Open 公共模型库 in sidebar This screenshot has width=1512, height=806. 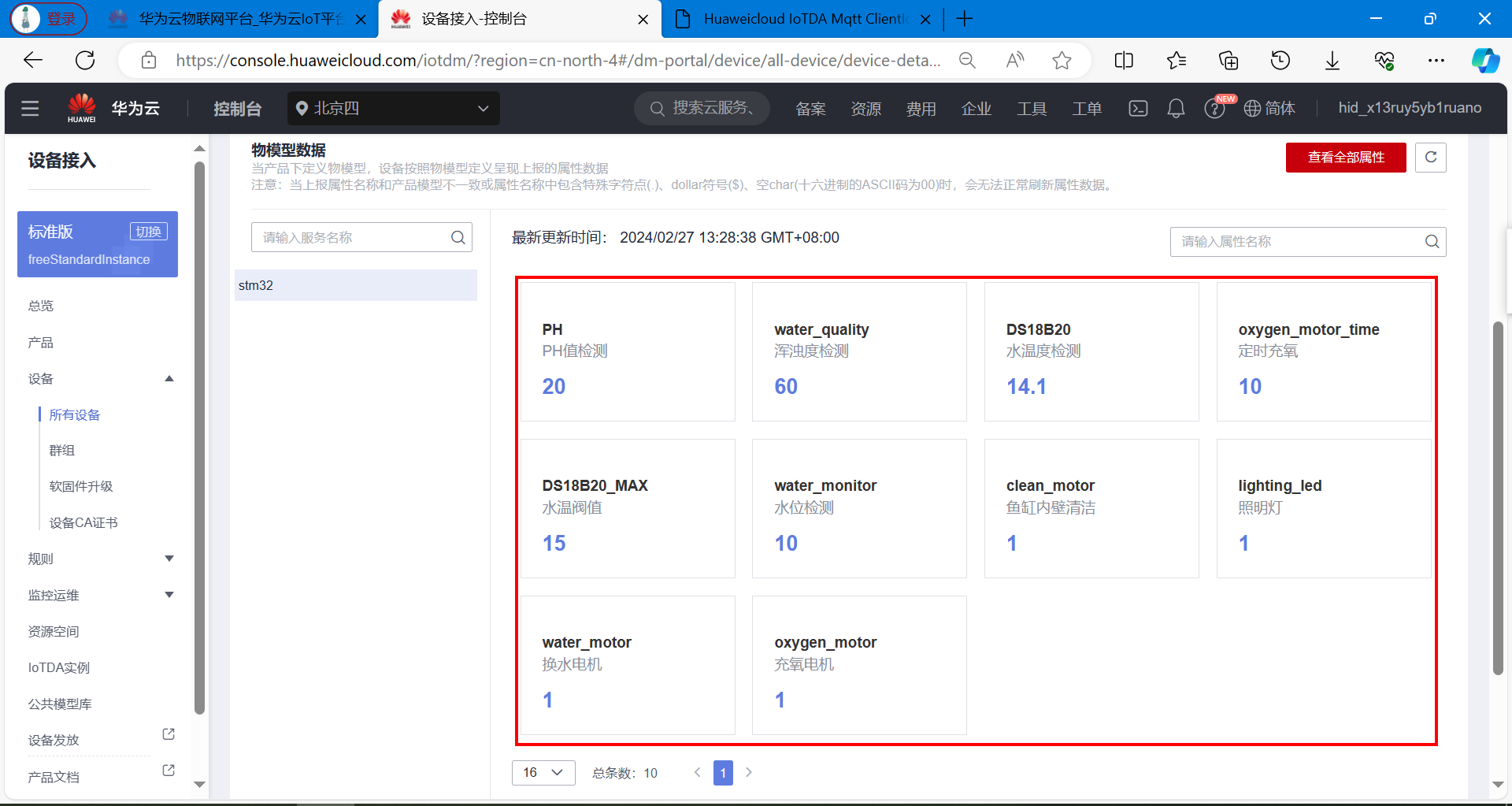coord(60,704)
